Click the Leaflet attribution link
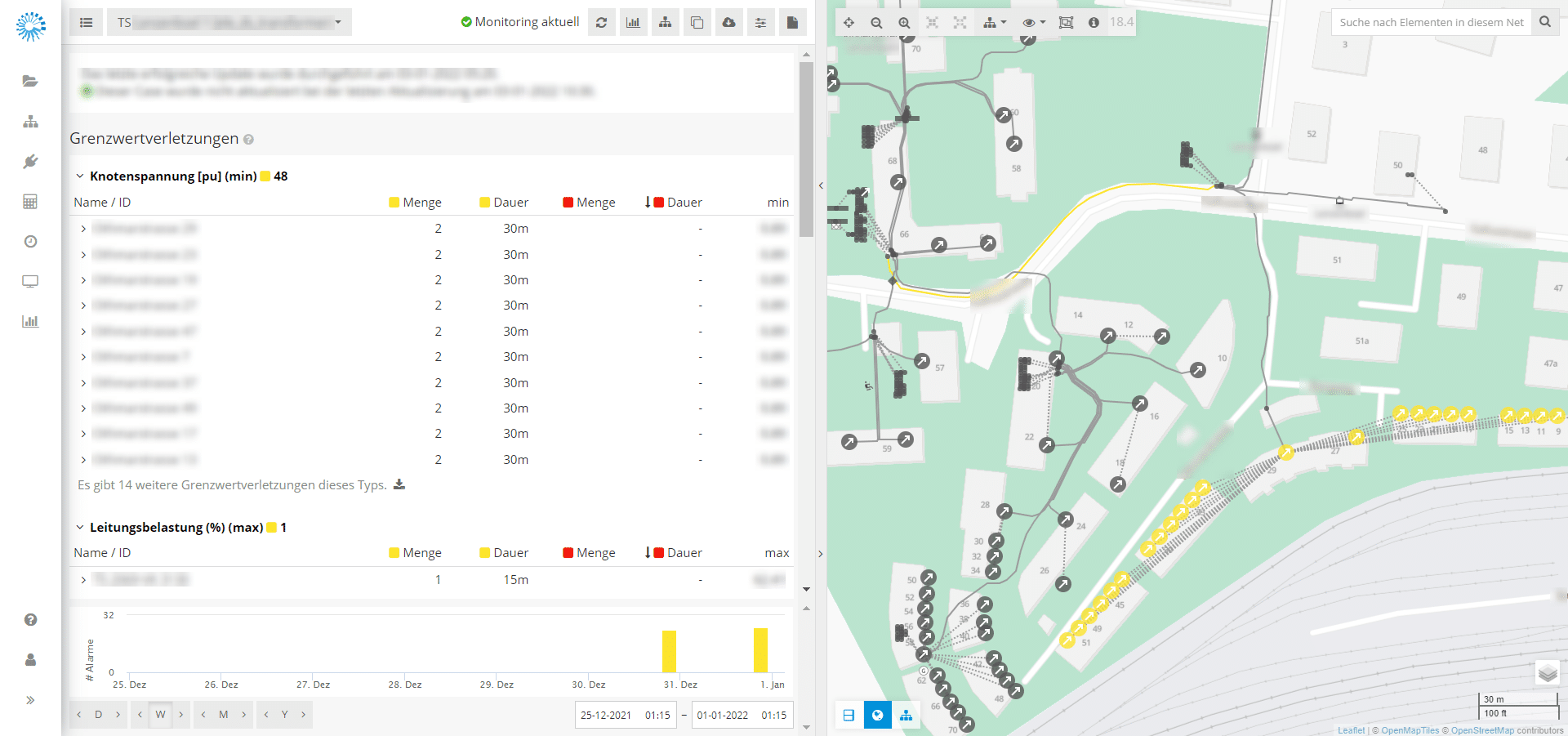The image size is (1568, 736). pos(1351,730)
